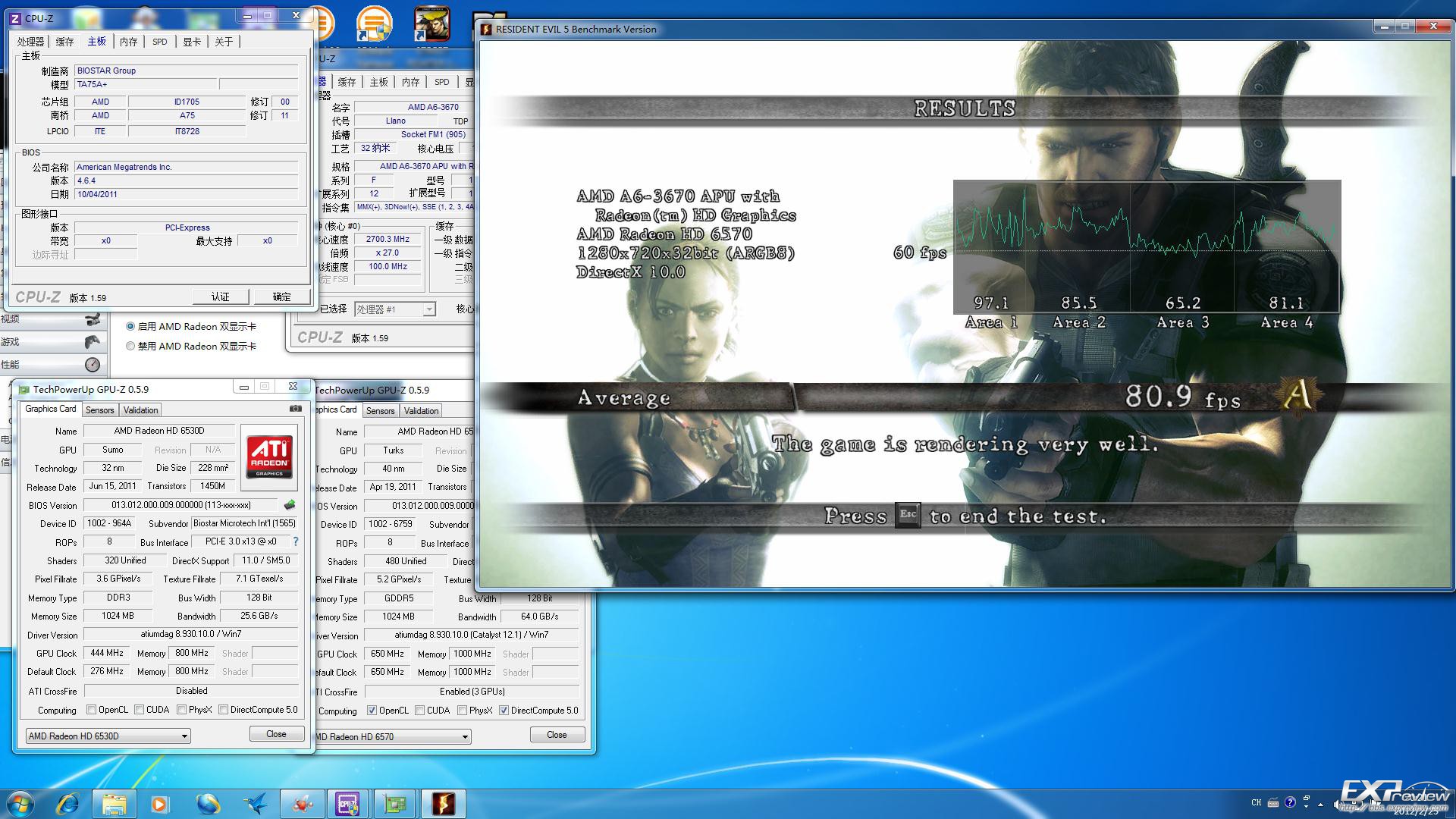Open the Radeon HD 6570 adapter dropdown

pyautogui.click(x=393, y=736)
